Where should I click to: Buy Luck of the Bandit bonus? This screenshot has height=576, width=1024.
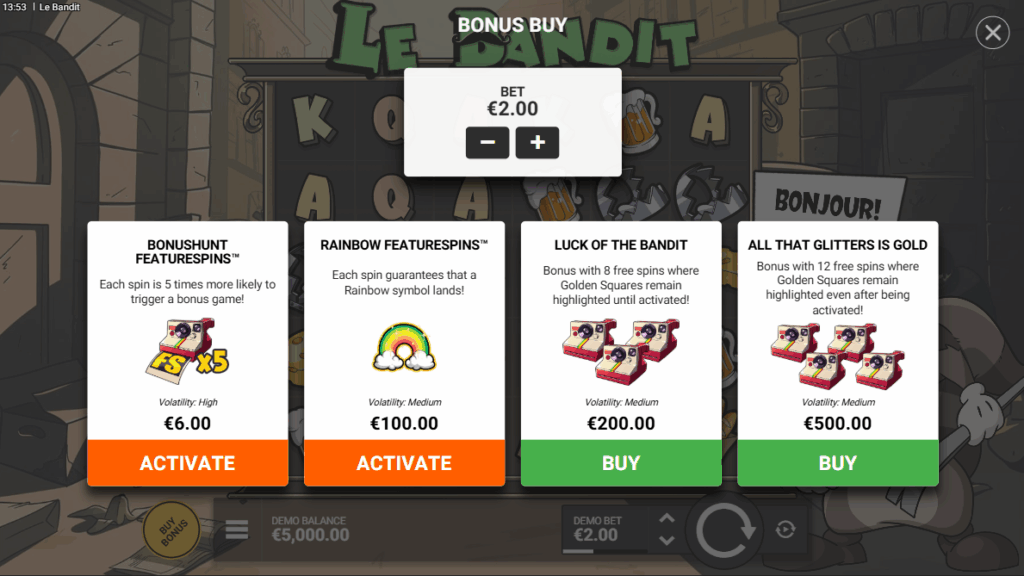621,462
